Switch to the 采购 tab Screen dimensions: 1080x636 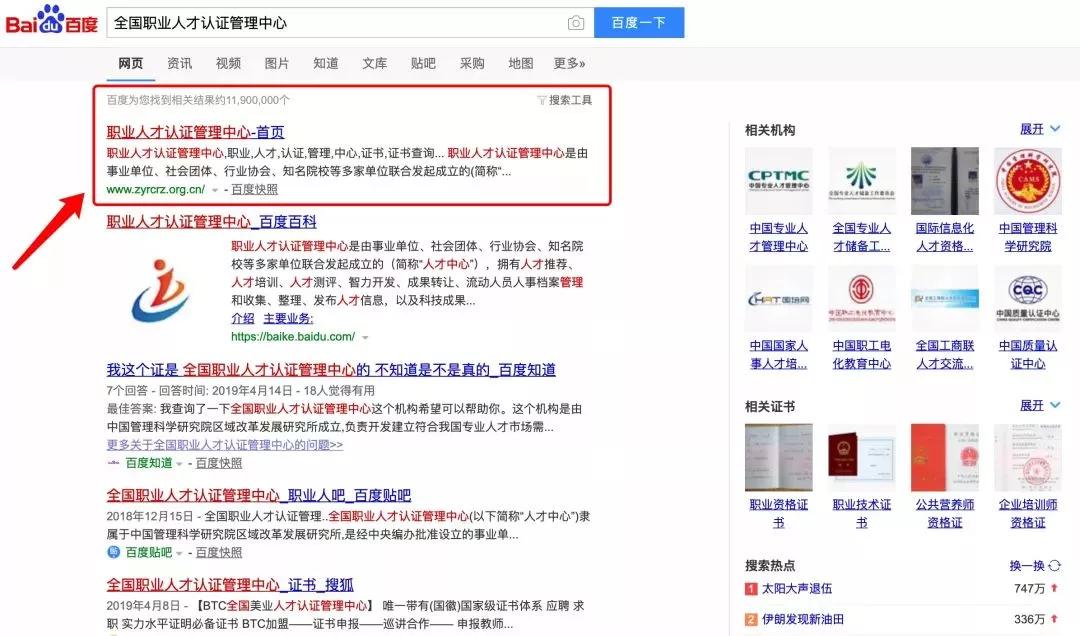472,63
